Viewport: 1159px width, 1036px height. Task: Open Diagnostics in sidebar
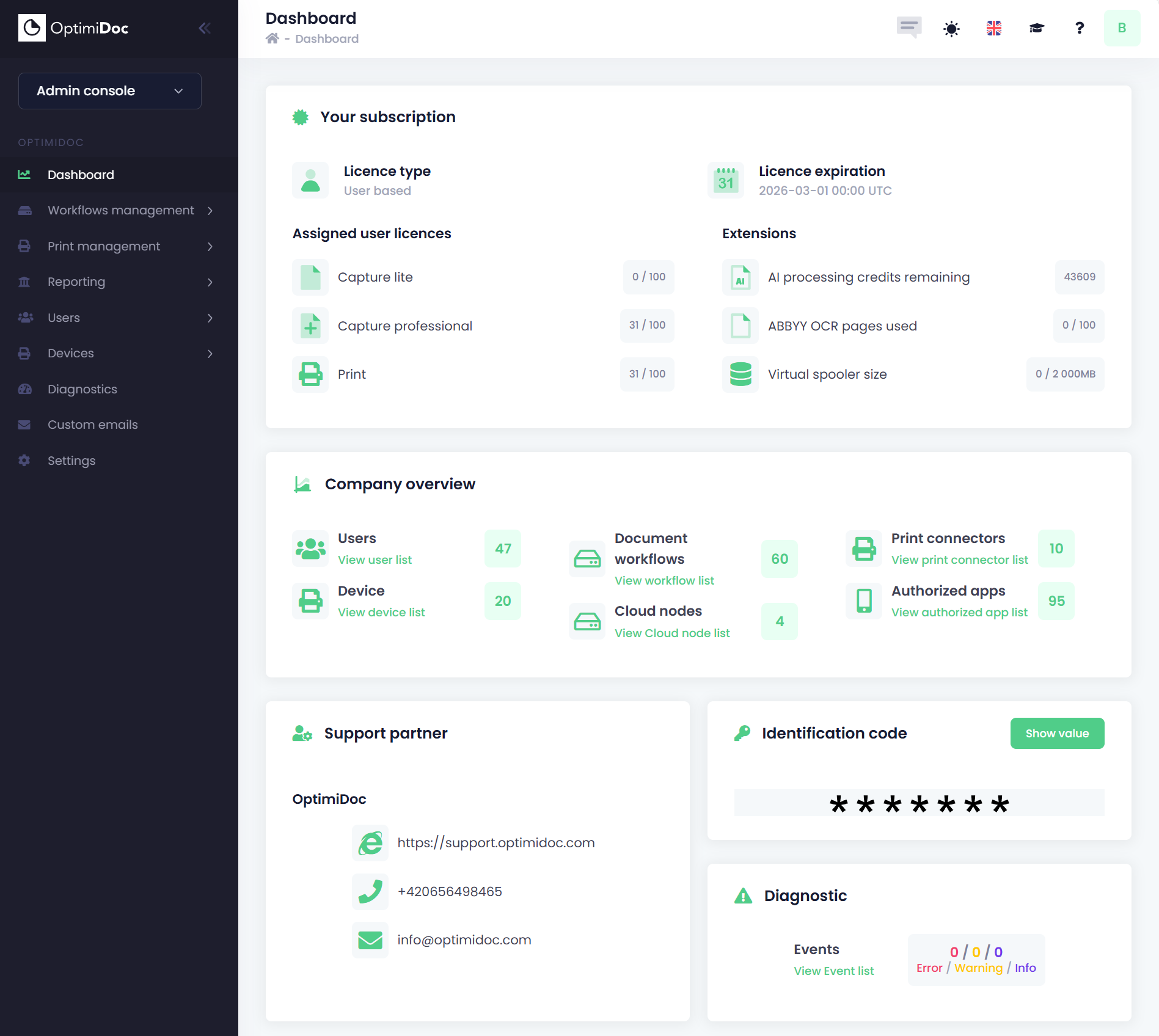pyautogui.click(x=82, y=389)
